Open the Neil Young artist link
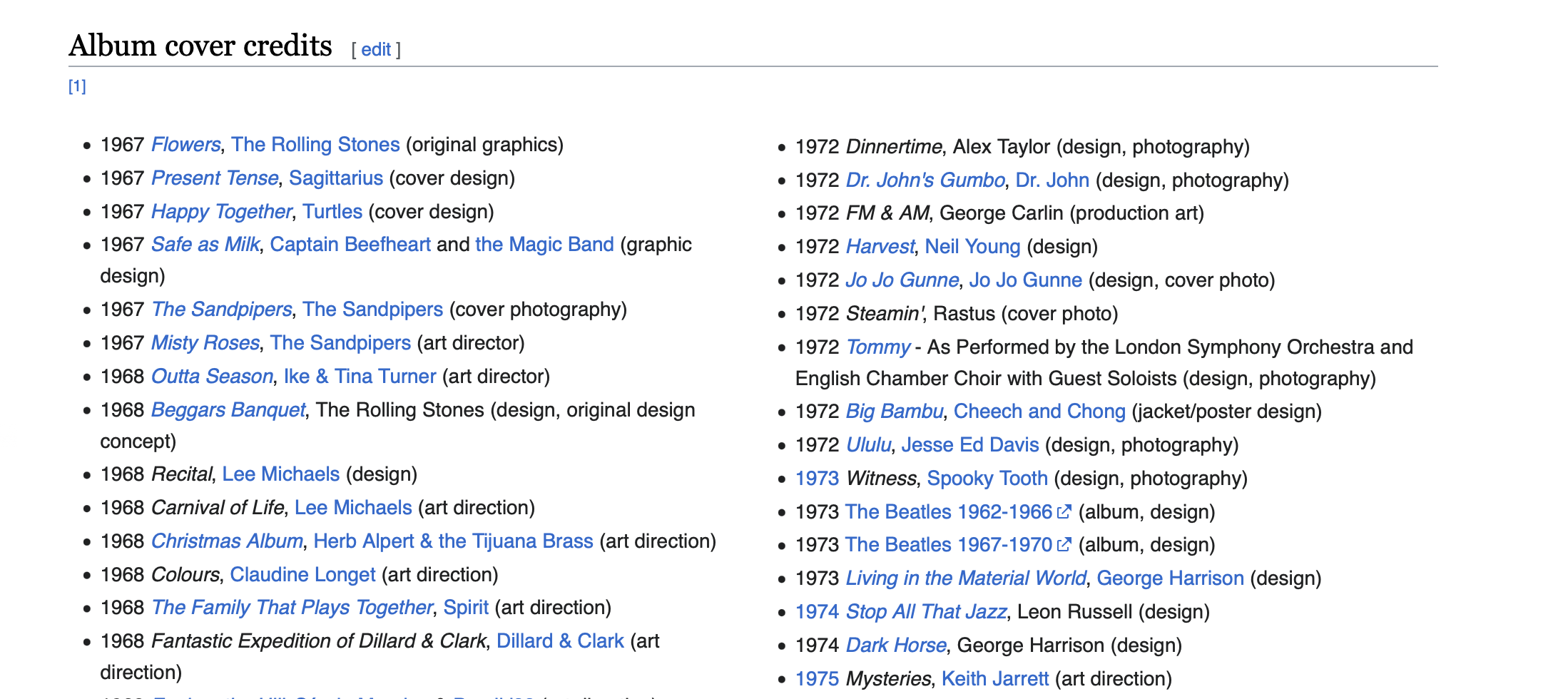 pos(972,247)
